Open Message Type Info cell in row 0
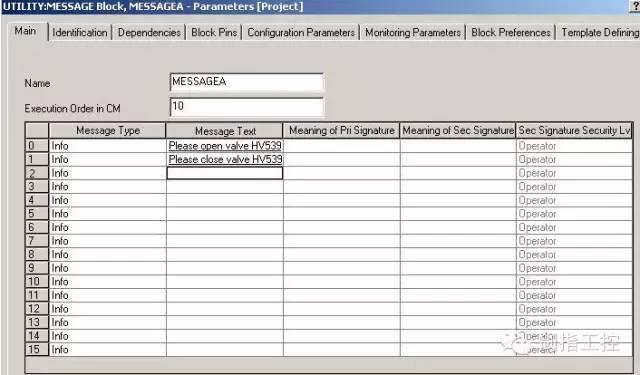640x375 pixels. [108, 146]
